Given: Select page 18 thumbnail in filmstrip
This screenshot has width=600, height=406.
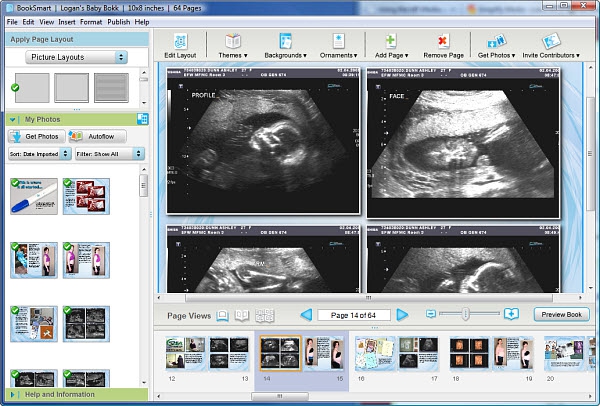Looking at the screenshot, I should coord(469,354).
